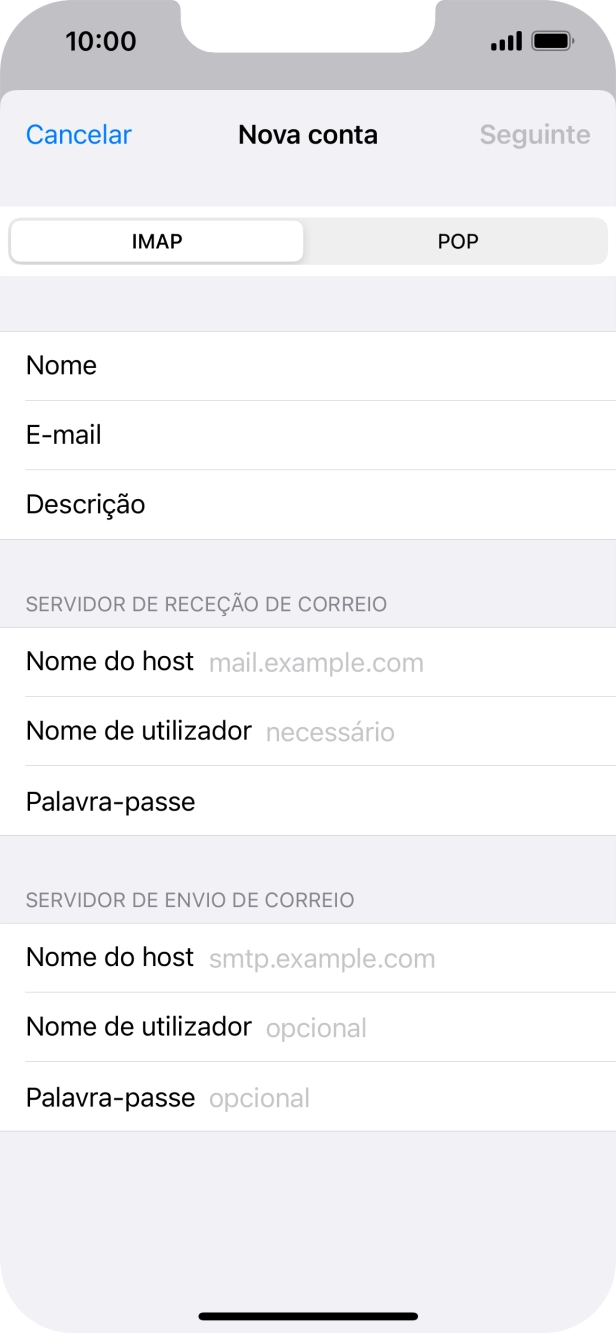Viewport: 616px width, 1333px height.
Task: Tap the battery indicator icon
Action: point(549,41)
